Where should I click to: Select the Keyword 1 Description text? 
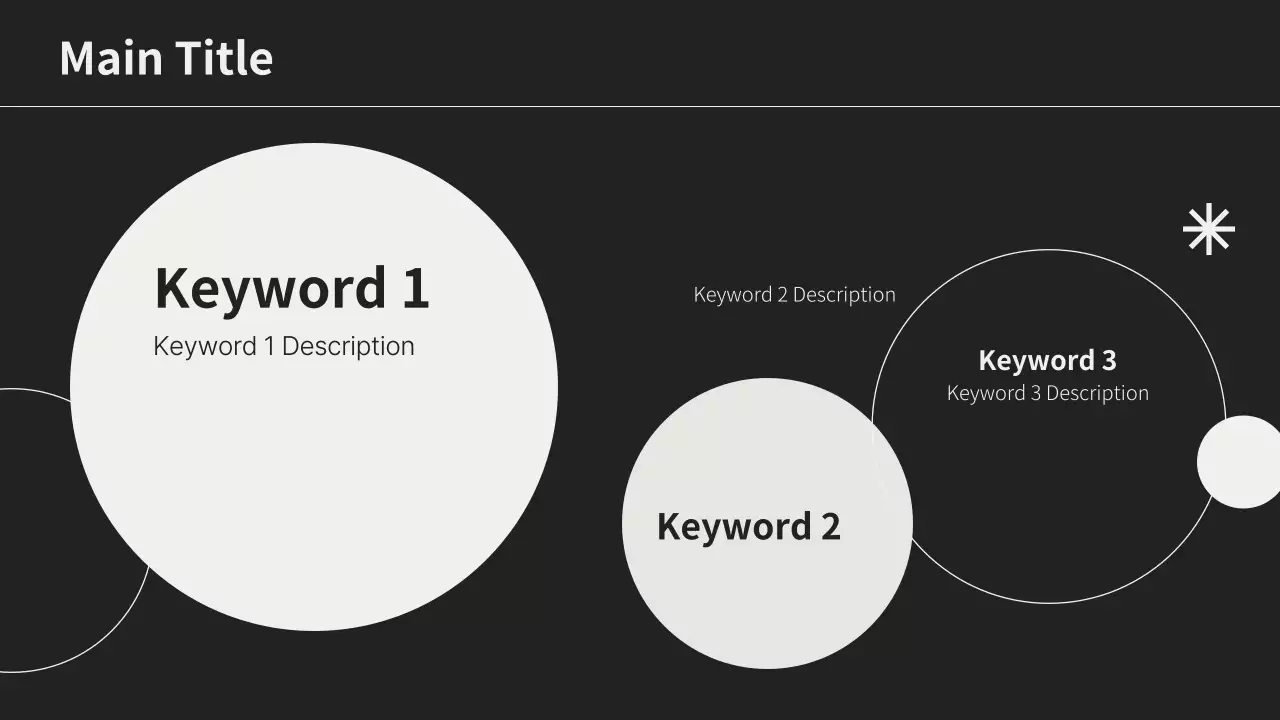coord(283,346)
